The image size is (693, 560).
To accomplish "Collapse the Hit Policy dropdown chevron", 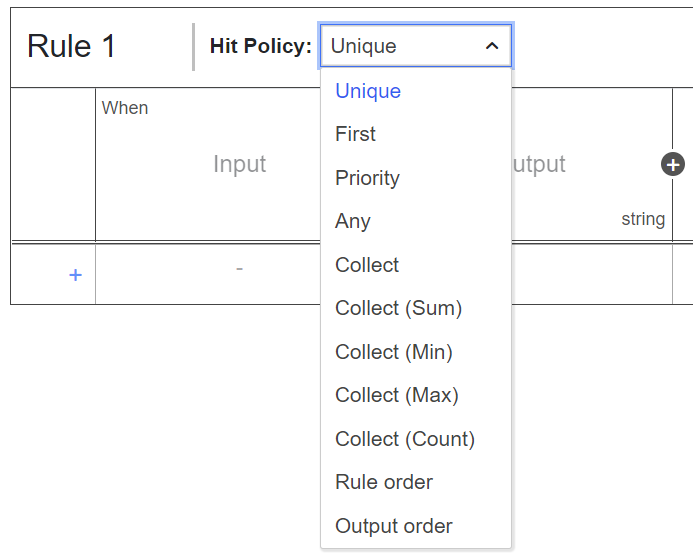I will tap(491, 46).
